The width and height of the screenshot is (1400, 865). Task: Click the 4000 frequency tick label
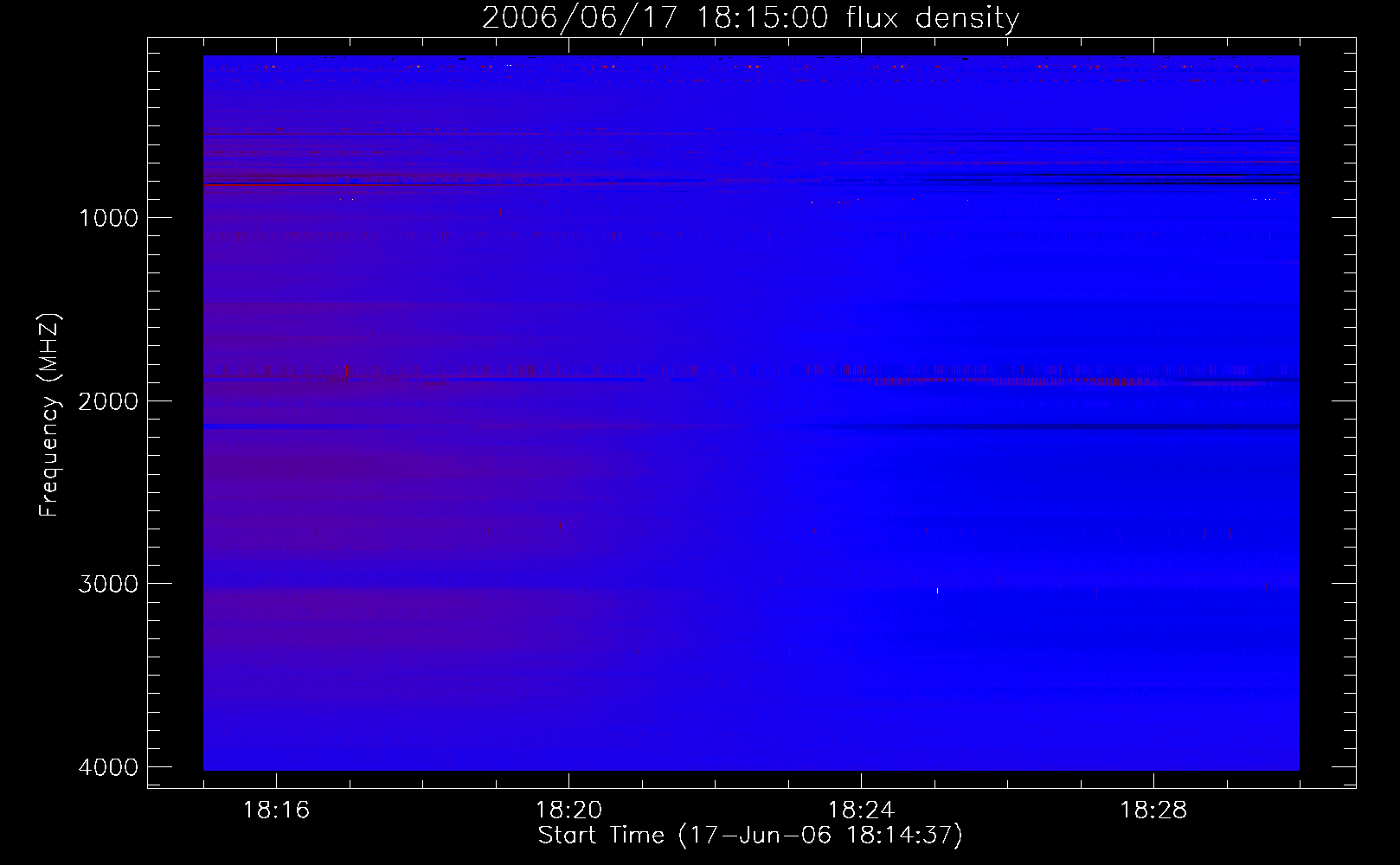(x=108, y=767)
